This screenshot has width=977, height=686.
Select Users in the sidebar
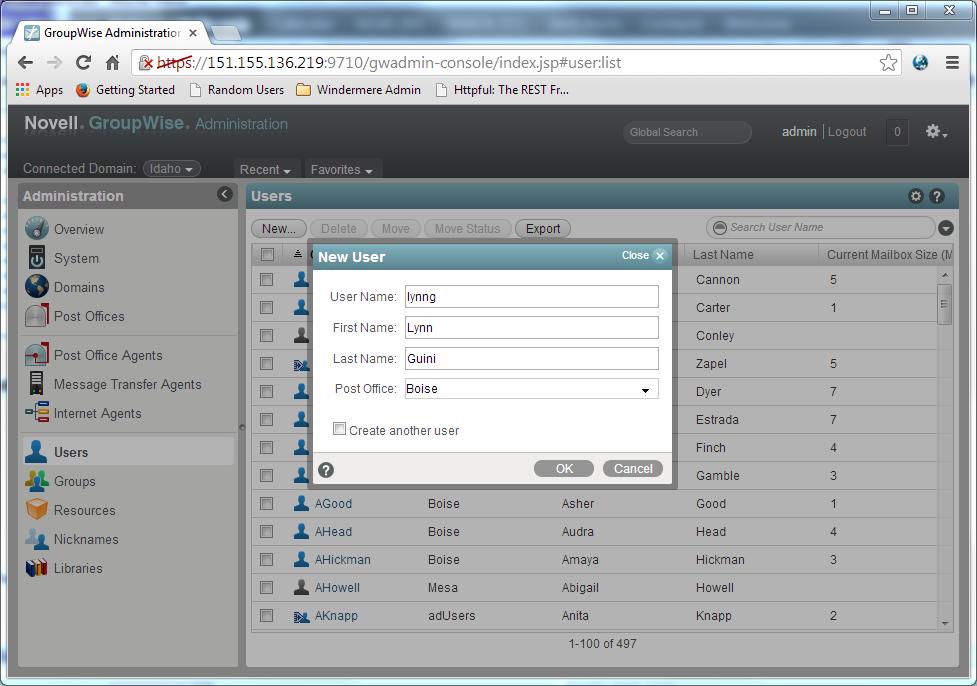click(128, 452)
